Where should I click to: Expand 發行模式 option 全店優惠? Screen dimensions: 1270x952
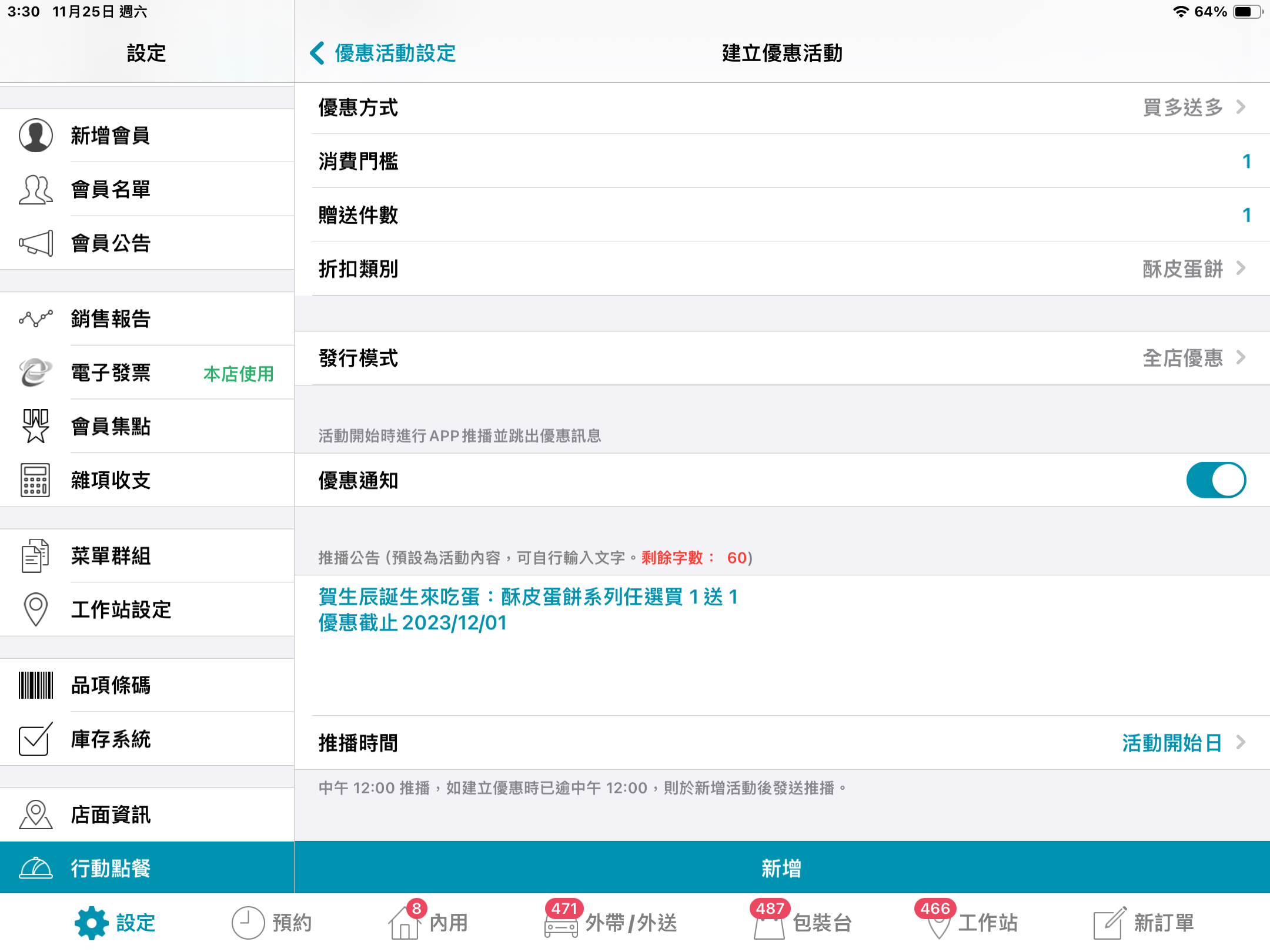click(782, 358)
